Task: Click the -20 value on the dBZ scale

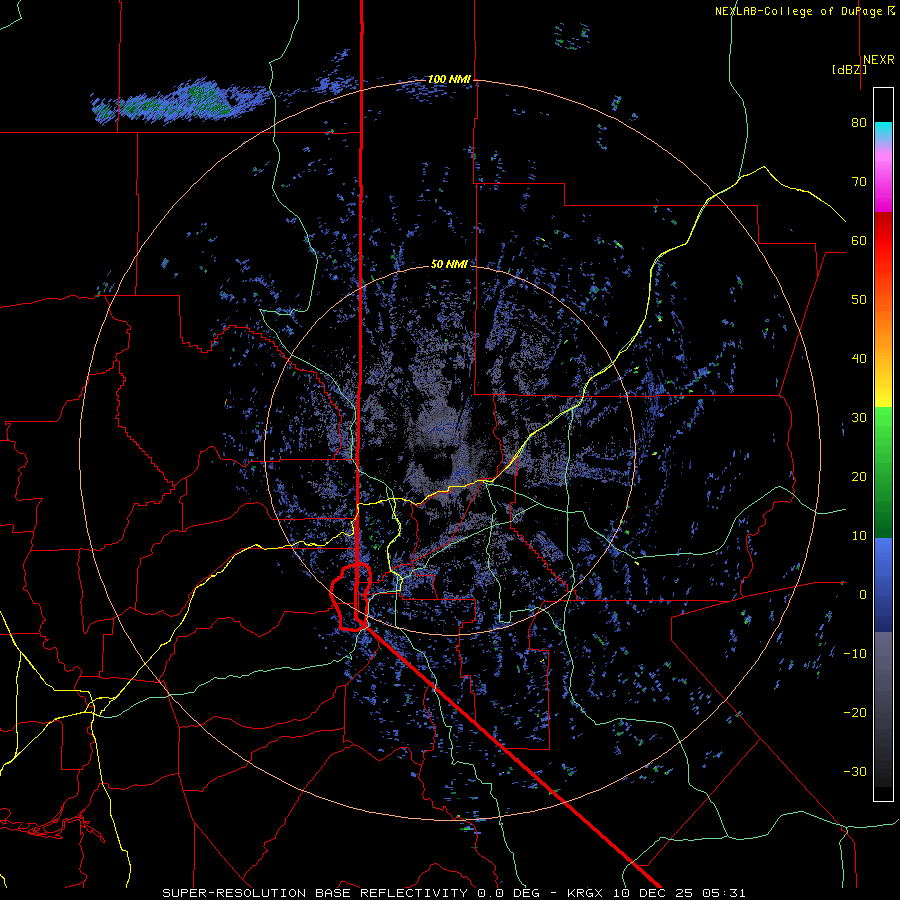Action: click(855, 712)
